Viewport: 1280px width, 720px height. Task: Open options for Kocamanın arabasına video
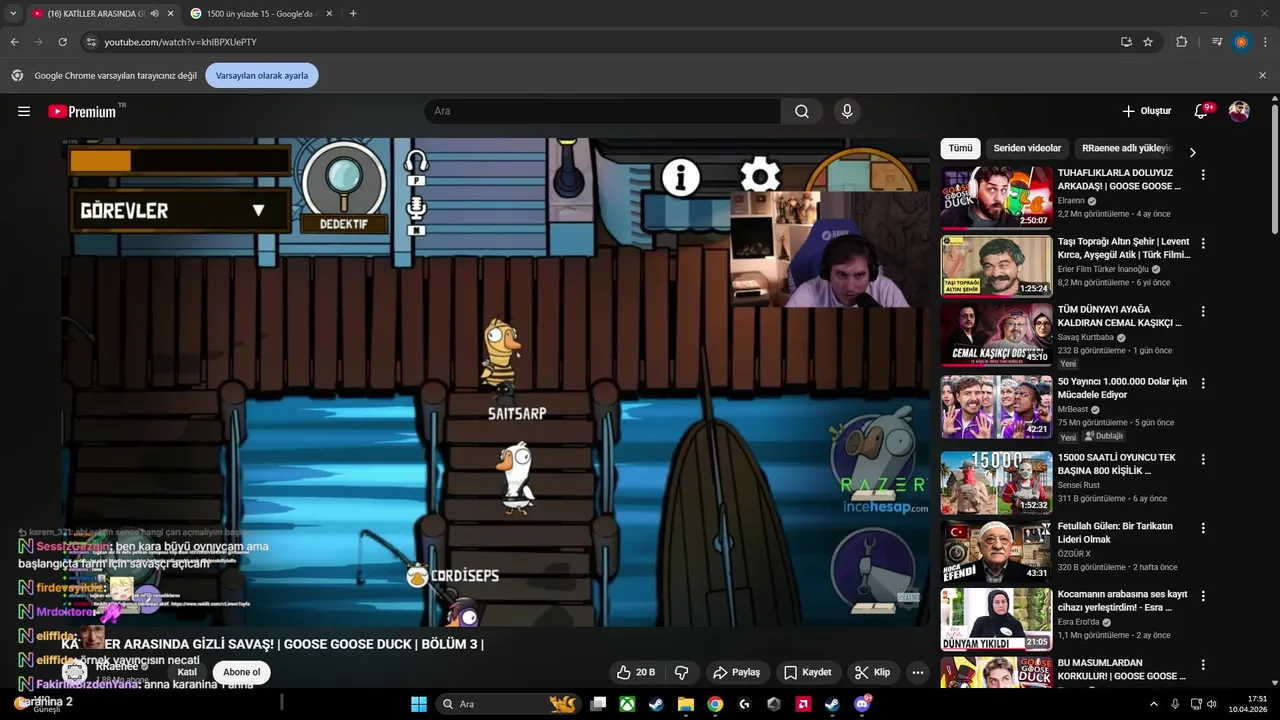click(x=1203, y=595)
